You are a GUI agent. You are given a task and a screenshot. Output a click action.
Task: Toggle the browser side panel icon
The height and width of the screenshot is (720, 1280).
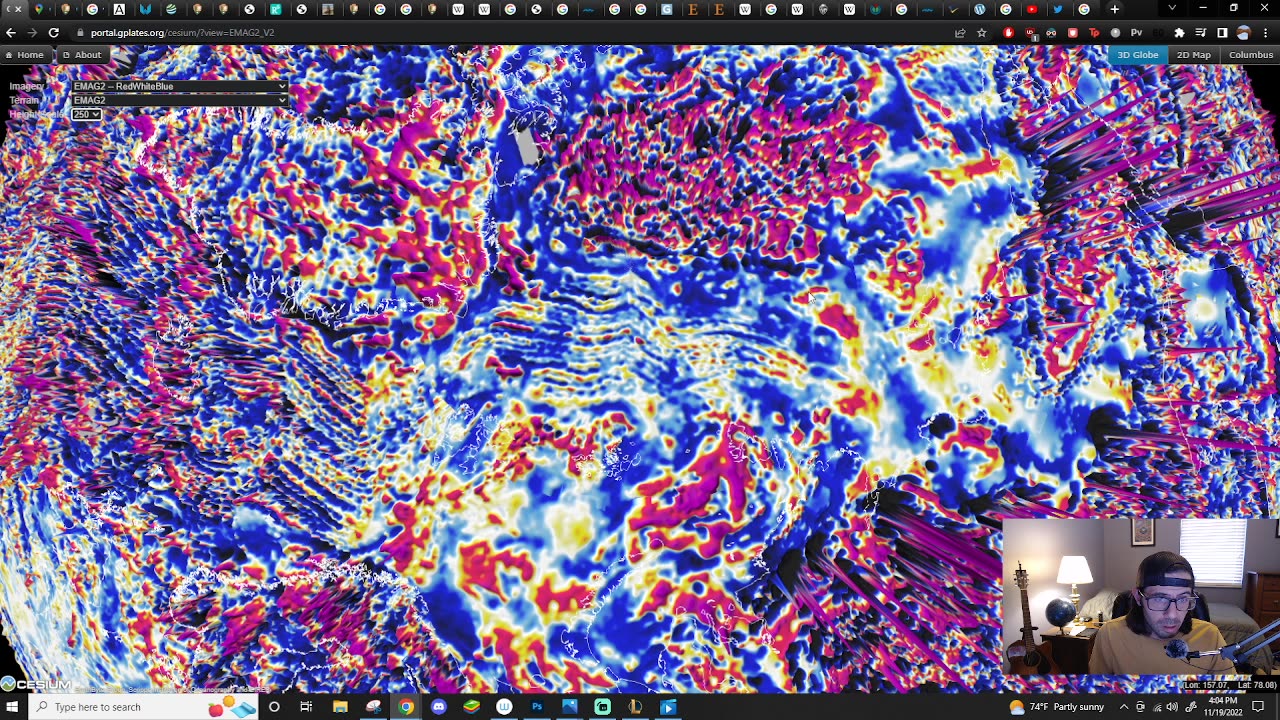1222,33
